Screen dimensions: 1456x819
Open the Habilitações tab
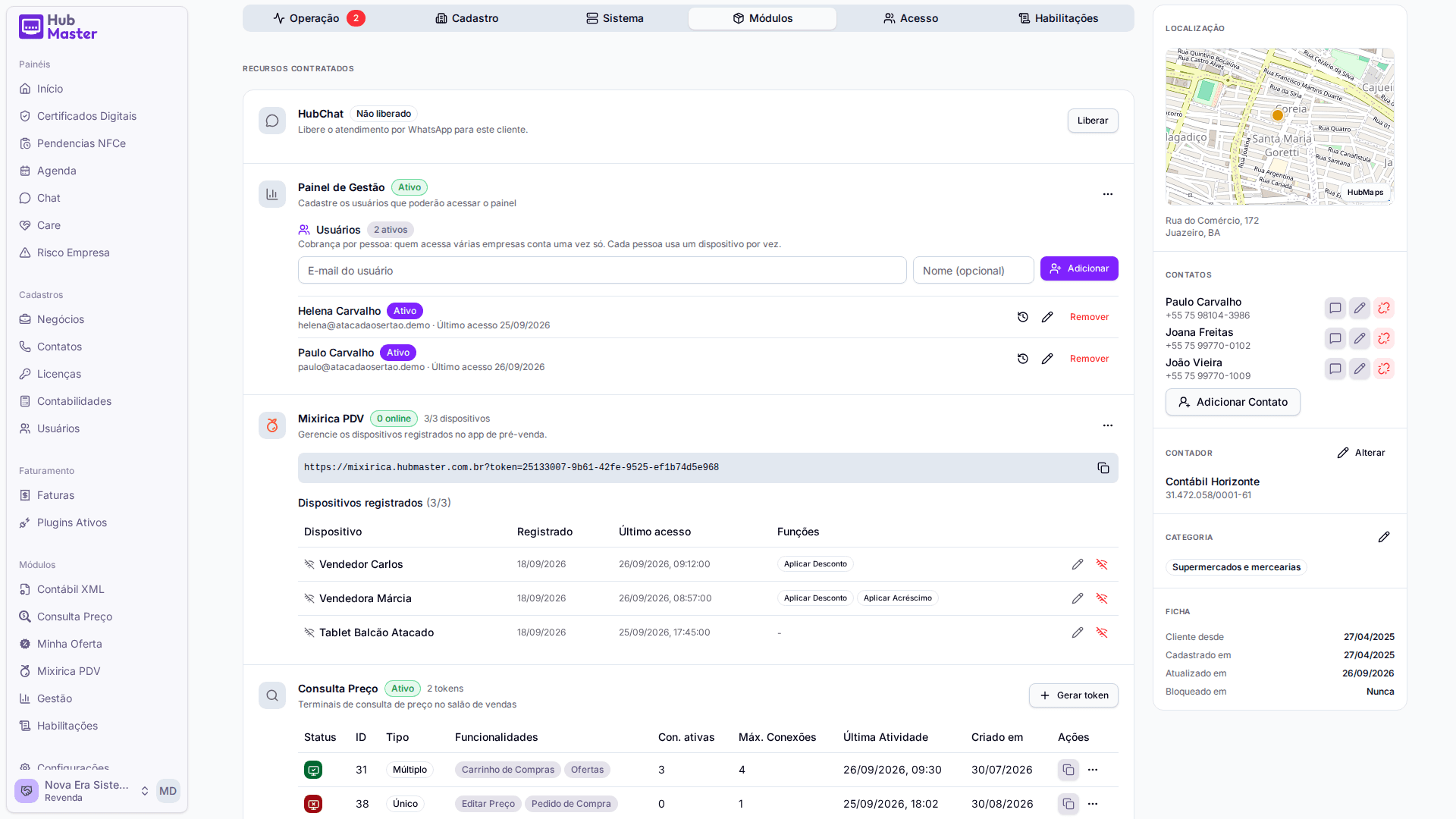click(1059, 18)
